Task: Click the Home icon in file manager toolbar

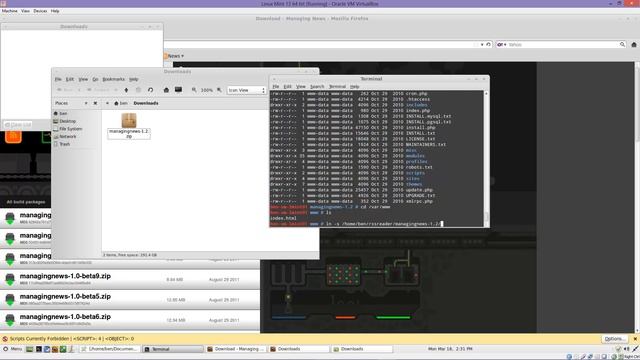Action: coord(166,90)
